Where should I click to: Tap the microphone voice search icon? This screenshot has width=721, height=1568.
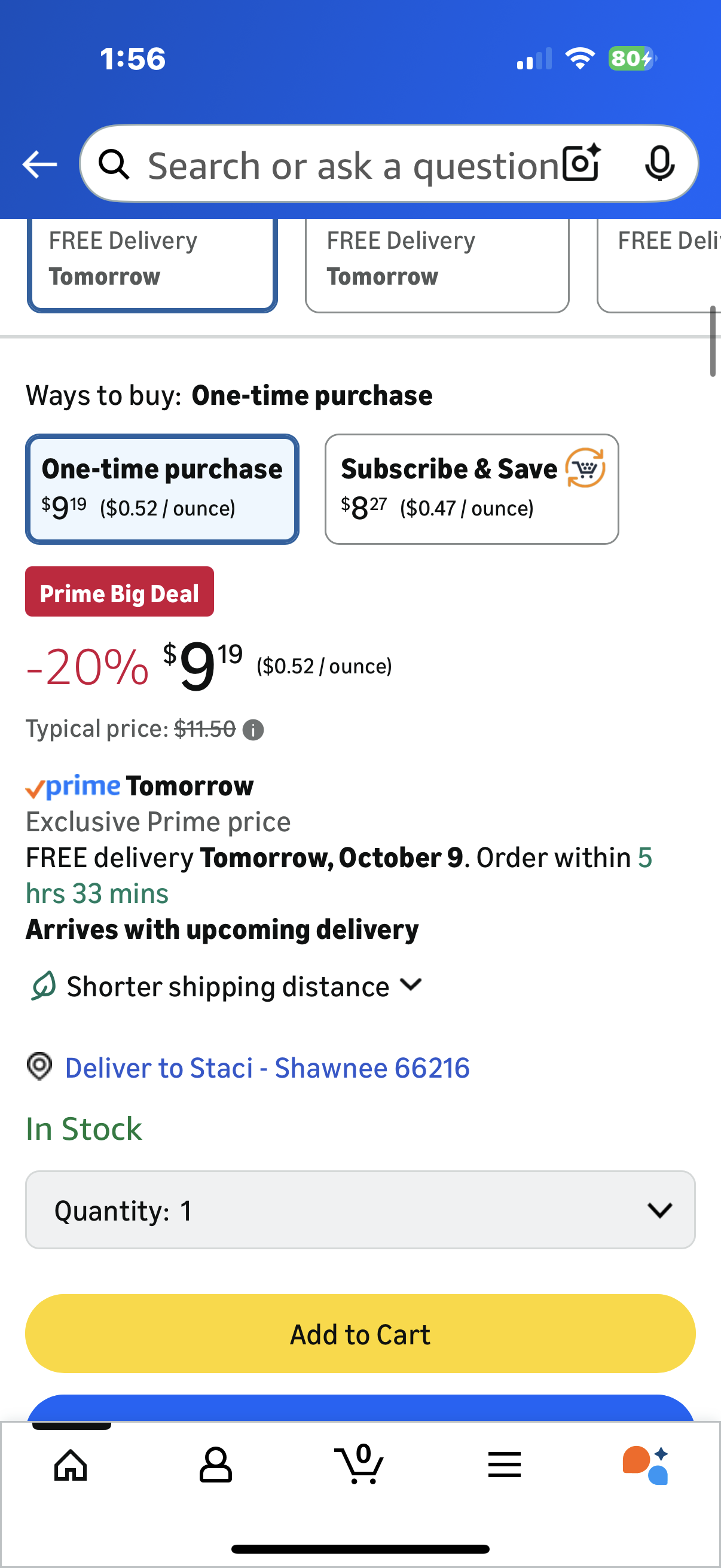659,164
